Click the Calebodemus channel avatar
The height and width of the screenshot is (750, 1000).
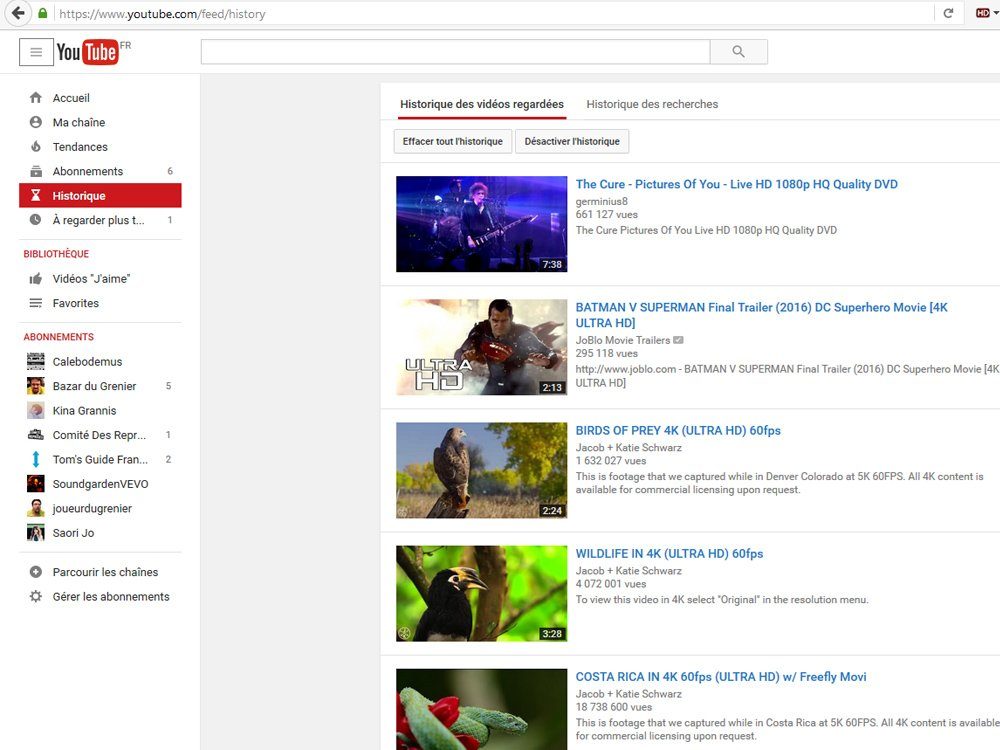point(36,361)
